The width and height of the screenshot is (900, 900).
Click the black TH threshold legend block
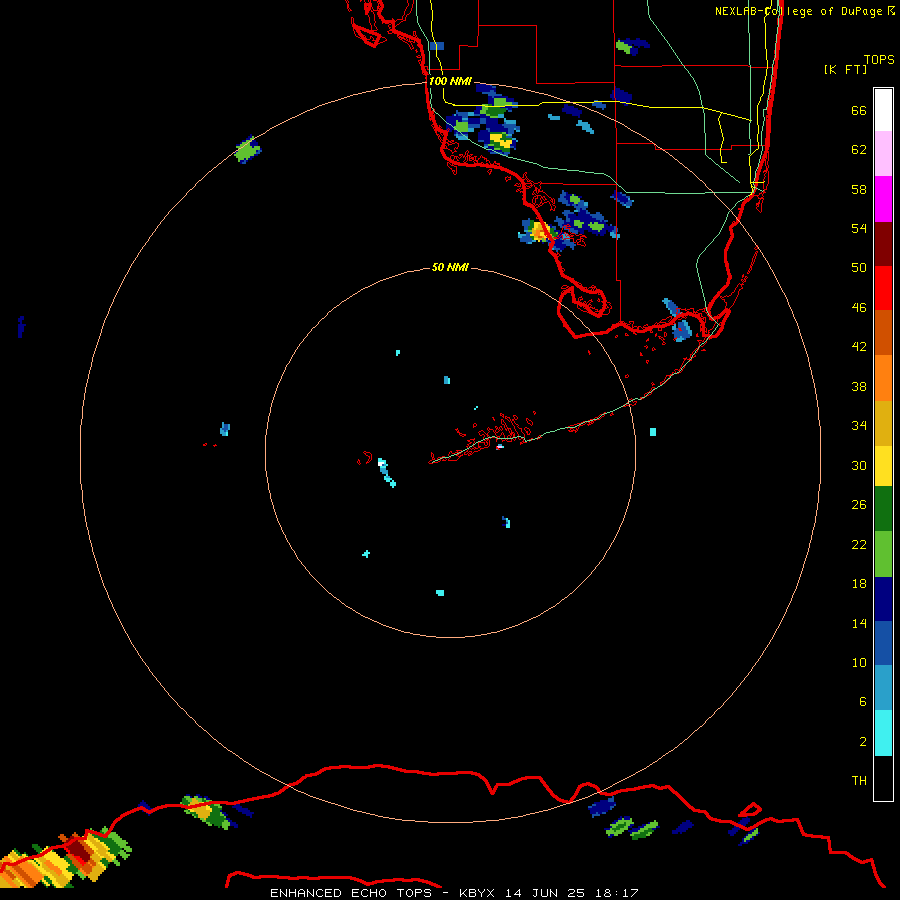(x=883, y=778)
